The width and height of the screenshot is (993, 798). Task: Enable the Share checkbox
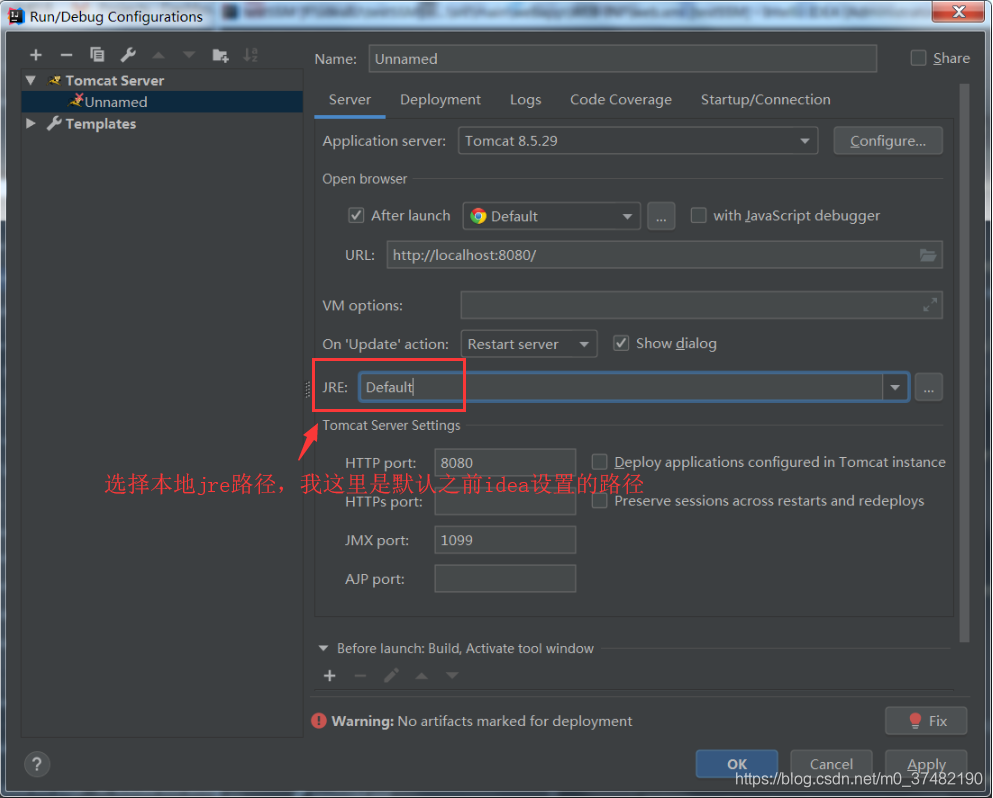[918, 58]
